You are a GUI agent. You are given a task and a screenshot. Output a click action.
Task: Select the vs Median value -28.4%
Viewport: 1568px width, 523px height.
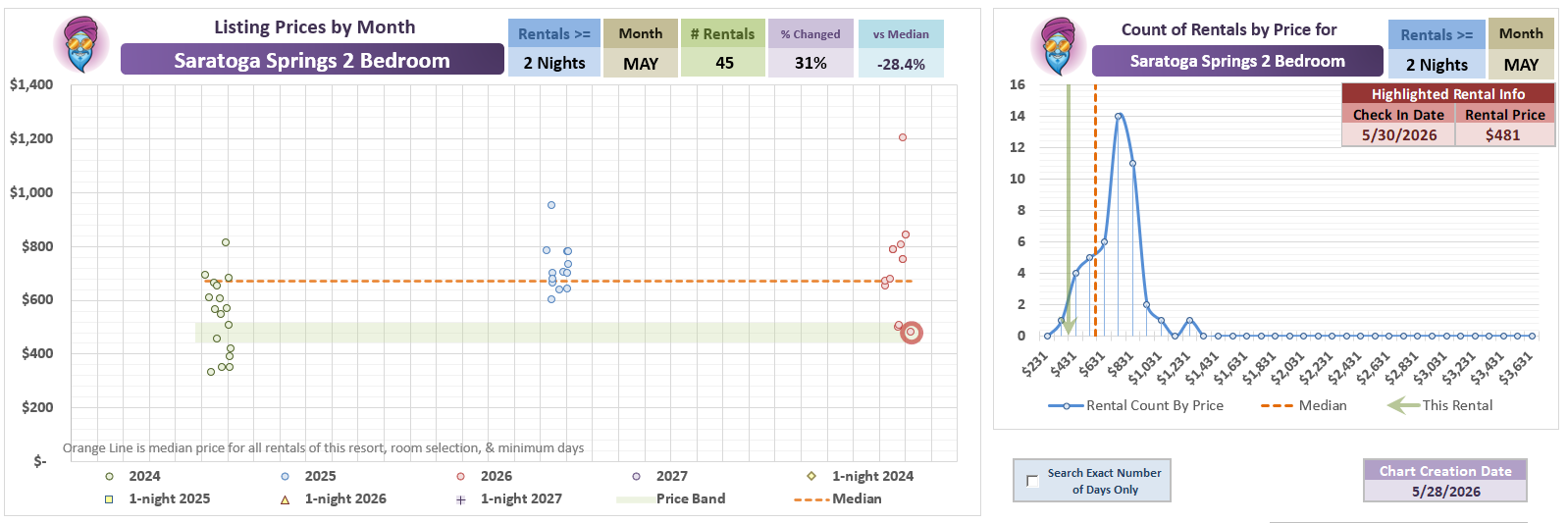click(x=901, y=64)
